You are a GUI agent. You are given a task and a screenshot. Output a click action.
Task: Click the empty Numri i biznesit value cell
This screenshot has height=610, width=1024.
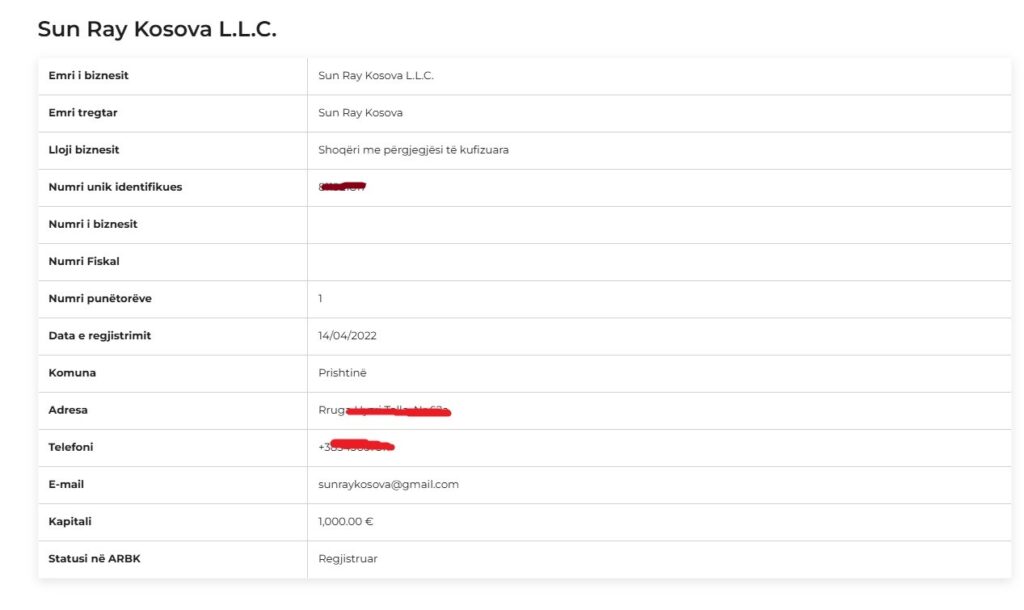(x=658, y=224)
